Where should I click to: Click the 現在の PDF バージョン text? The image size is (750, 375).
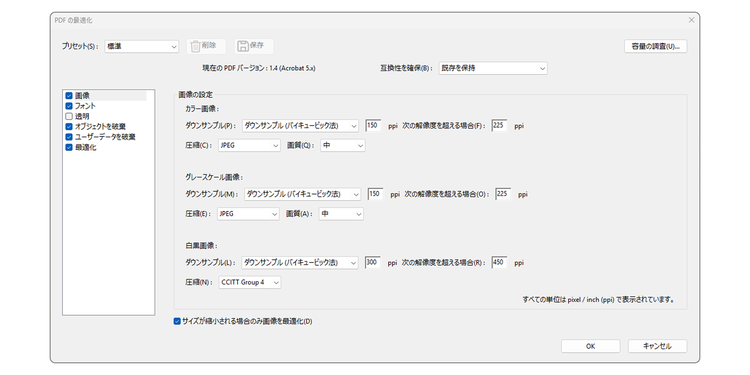[259, 68]
